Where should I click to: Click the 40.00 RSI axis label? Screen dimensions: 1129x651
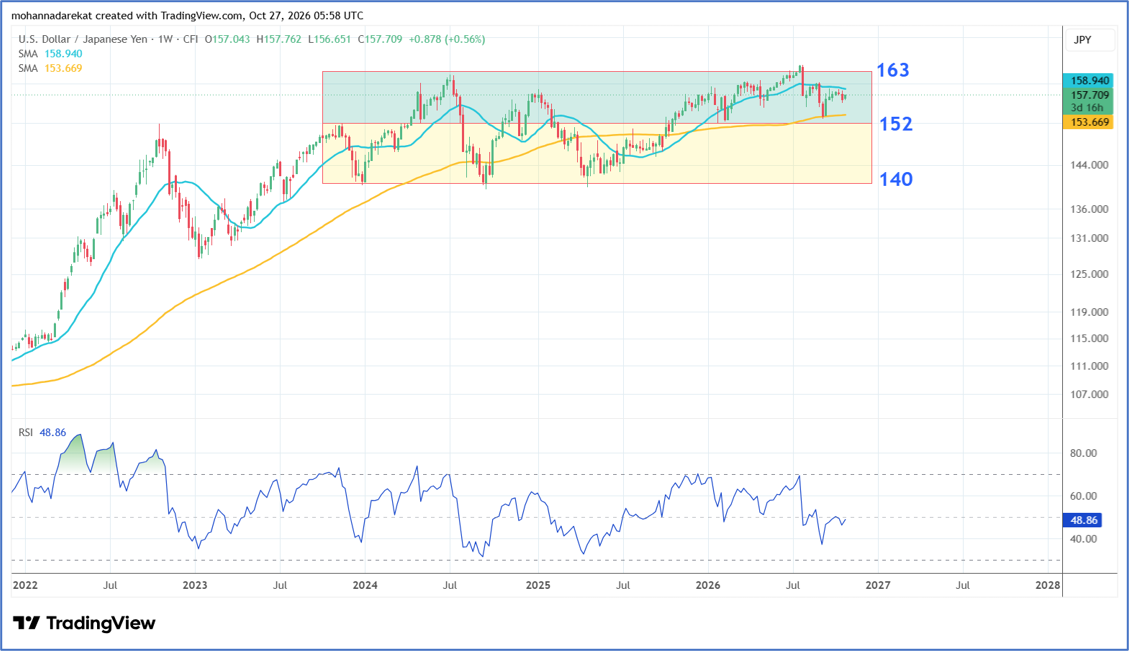point(1084,538)
